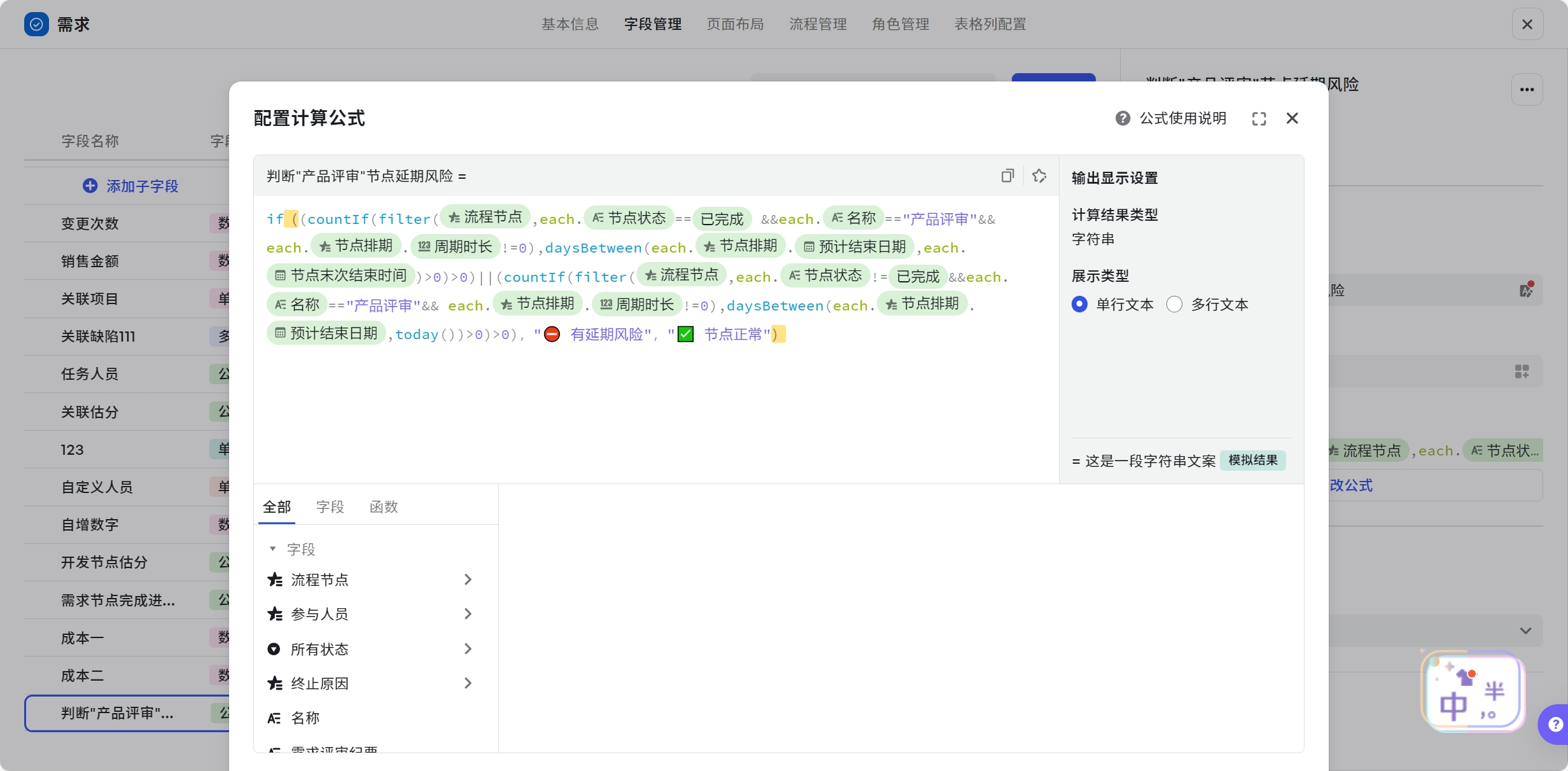Select the 123 field row

(127, 450)
